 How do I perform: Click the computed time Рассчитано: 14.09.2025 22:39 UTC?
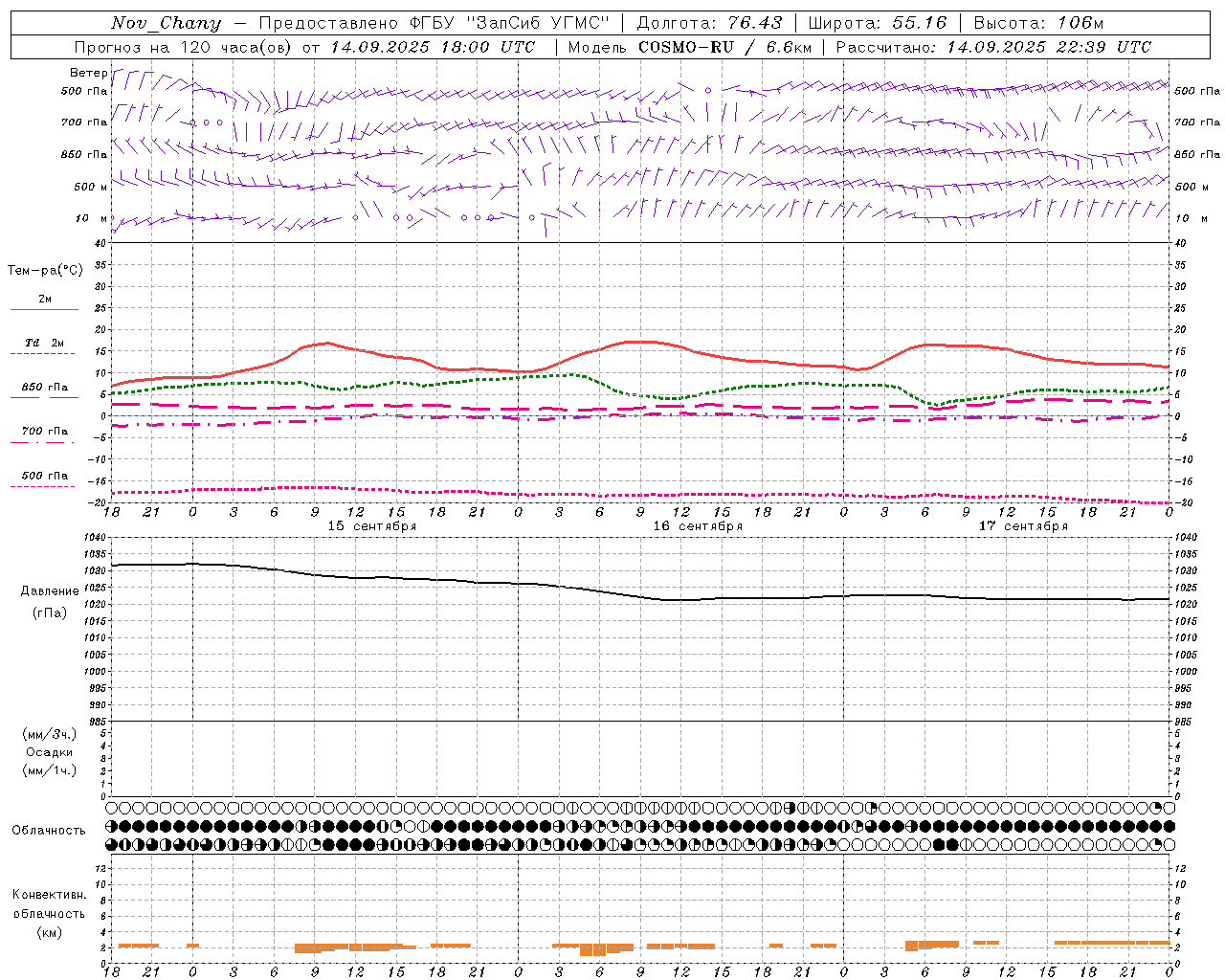(x=993, y=47)
